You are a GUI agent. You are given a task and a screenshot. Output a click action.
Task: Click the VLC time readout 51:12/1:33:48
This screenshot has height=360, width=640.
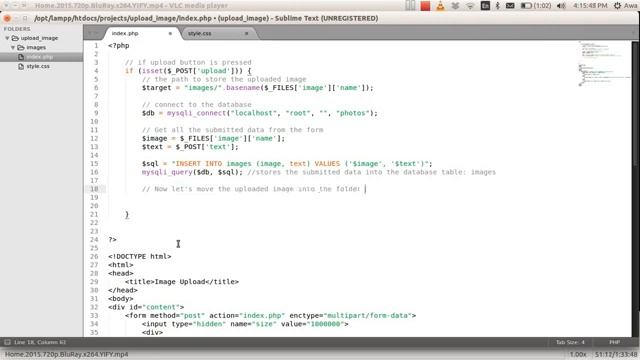point(616,354)
